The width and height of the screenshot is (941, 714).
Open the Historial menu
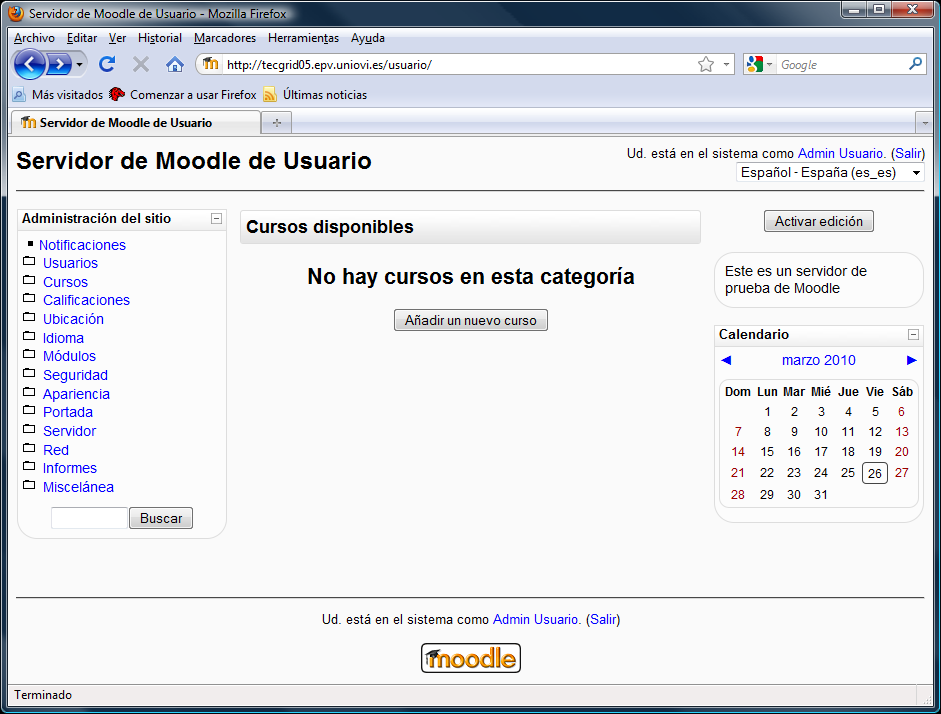click(x=160, y=38)
